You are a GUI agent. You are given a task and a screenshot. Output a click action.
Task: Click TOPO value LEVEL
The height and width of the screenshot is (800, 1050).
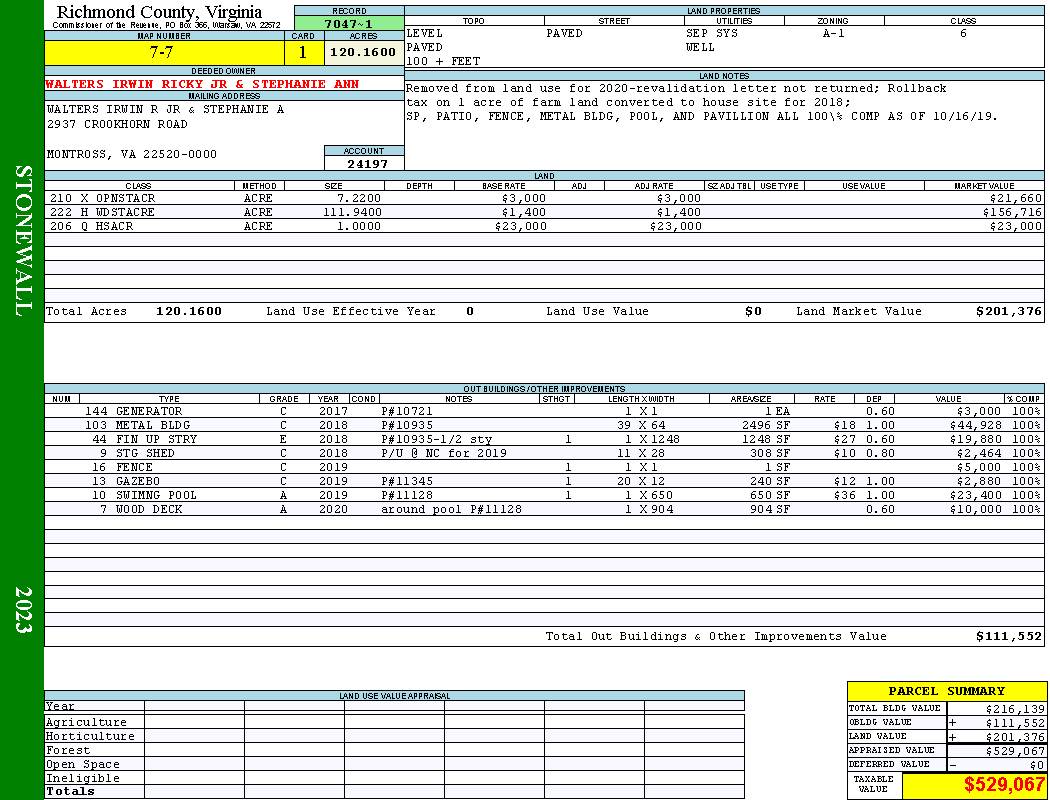[x=424, y=33]
